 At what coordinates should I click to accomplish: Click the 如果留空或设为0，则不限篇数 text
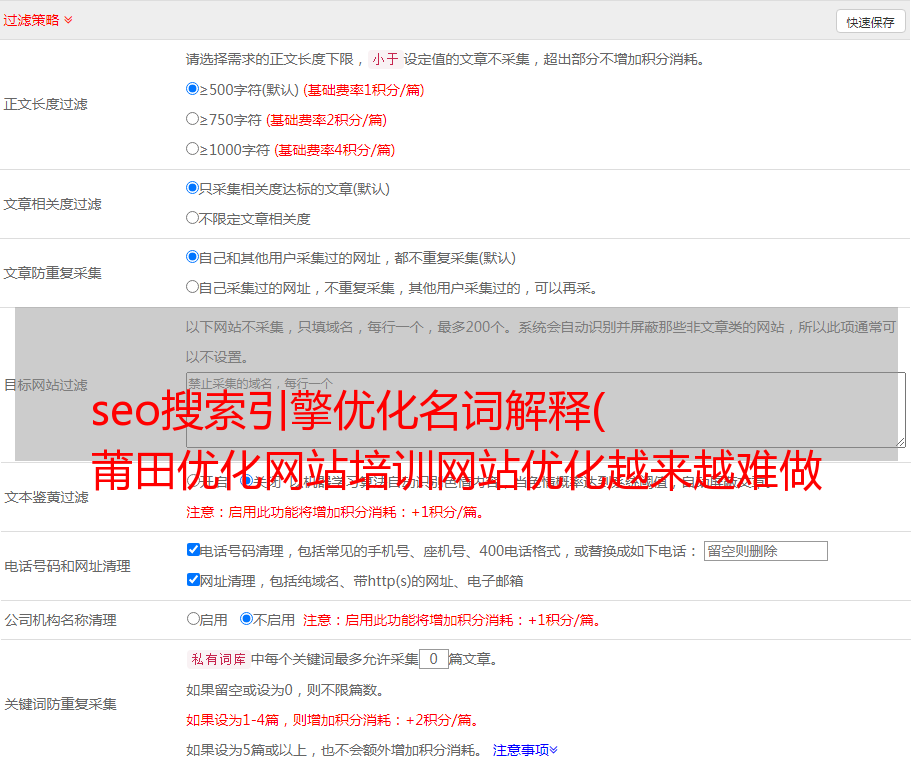[x=285, y=690]
